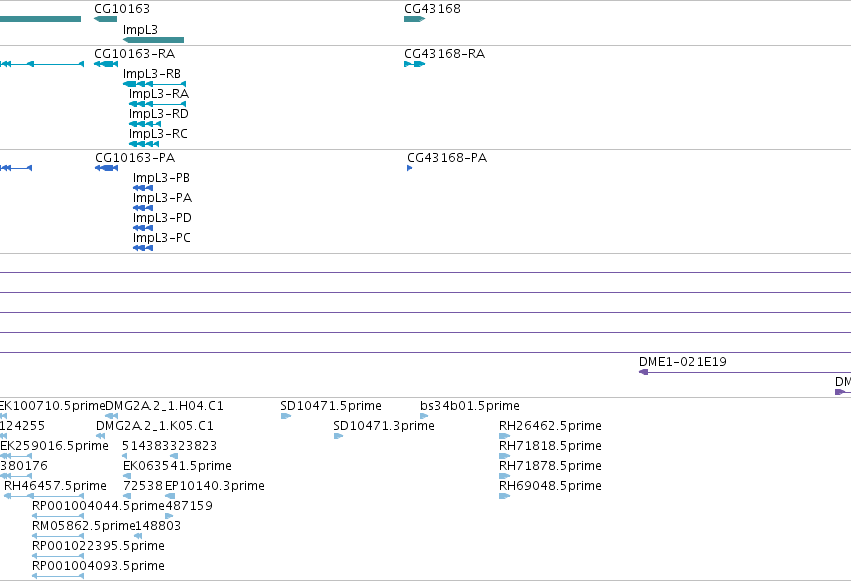Select transcript ImpL3-RD

(x=158, y=114)
